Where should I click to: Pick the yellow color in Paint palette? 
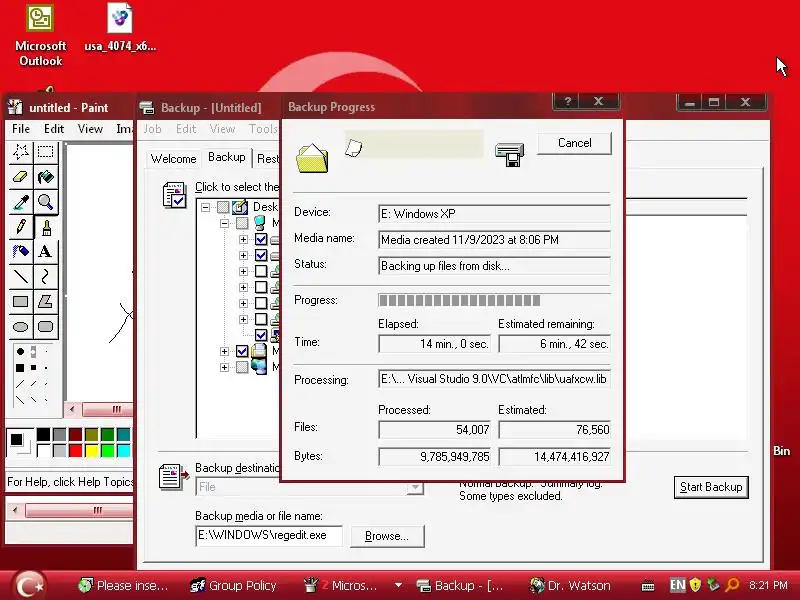(91, 451)
